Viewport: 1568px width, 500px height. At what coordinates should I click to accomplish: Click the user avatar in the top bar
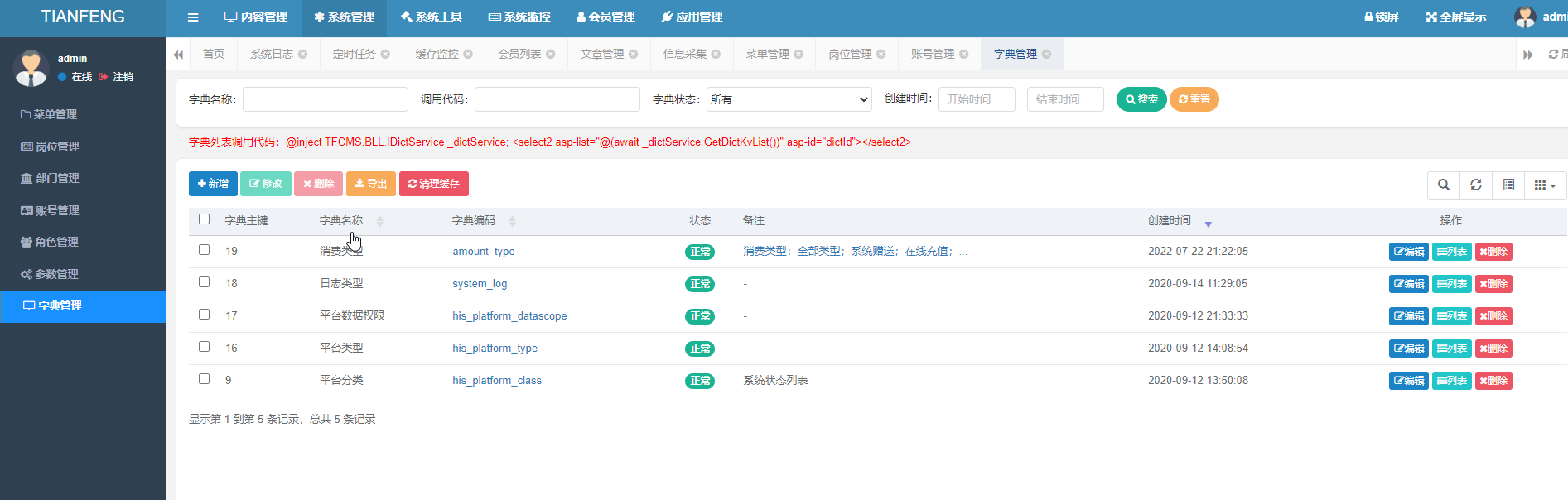[1525, 17]
